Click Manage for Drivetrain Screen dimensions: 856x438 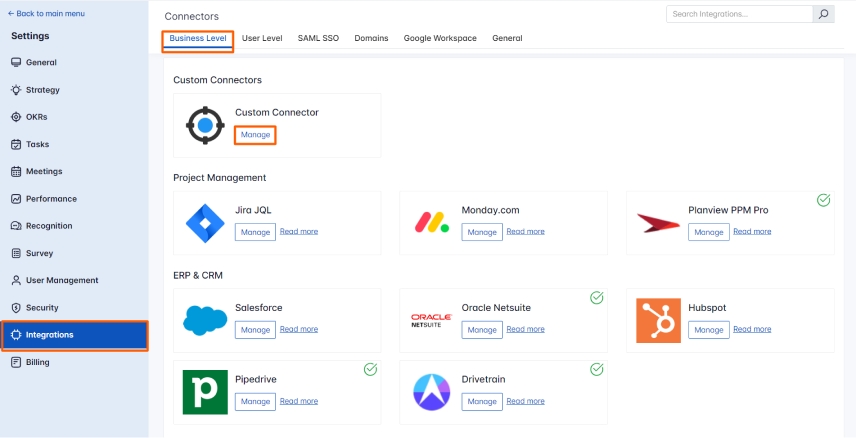coord(482,401)
